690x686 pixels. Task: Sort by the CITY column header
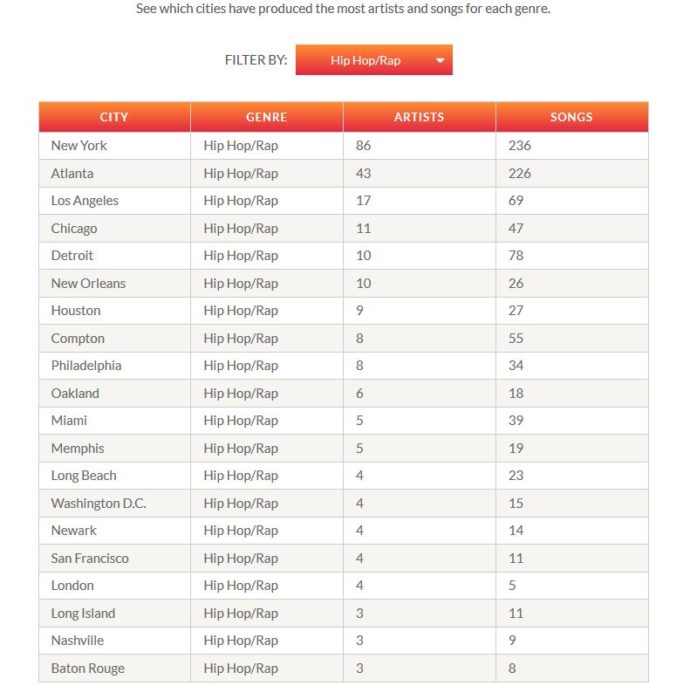click(114, 117)
